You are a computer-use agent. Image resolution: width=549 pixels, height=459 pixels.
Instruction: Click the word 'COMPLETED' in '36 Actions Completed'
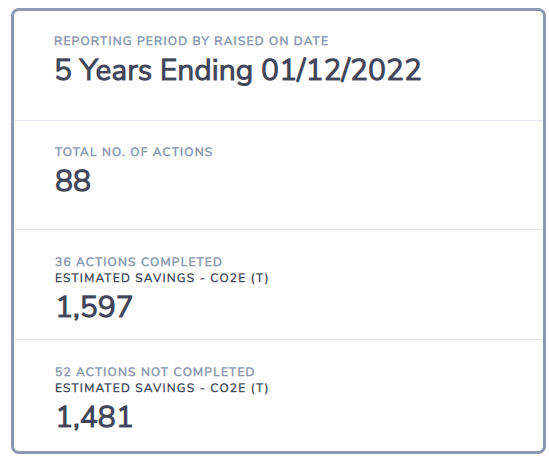tap(182, 262)
